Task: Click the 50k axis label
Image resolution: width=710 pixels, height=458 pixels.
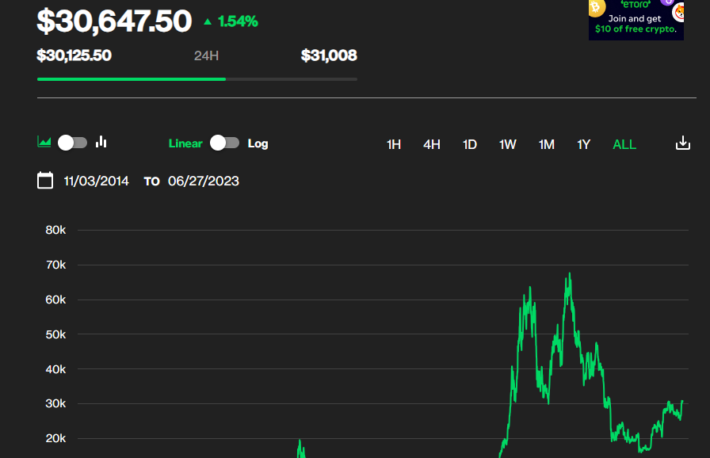Action: (x=56, y=335)
